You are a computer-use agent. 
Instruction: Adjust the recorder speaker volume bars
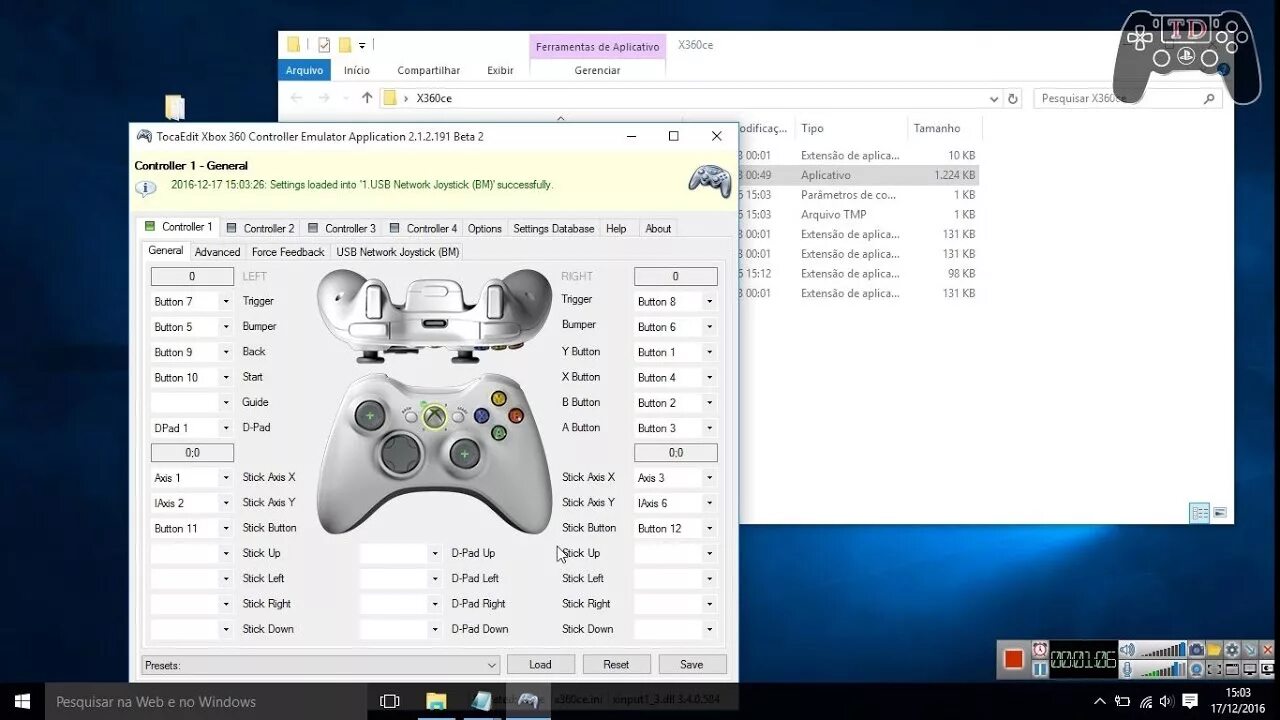pos(1162,650)
